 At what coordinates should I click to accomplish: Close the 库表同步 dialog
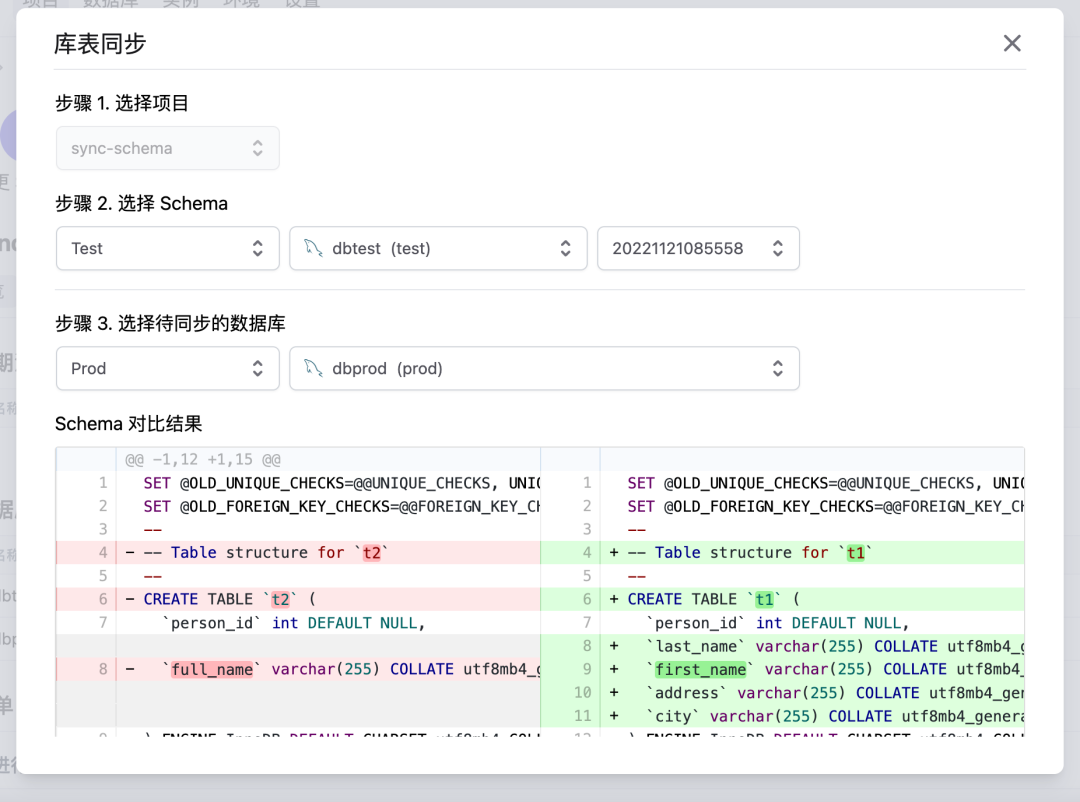click(1012, 43)
